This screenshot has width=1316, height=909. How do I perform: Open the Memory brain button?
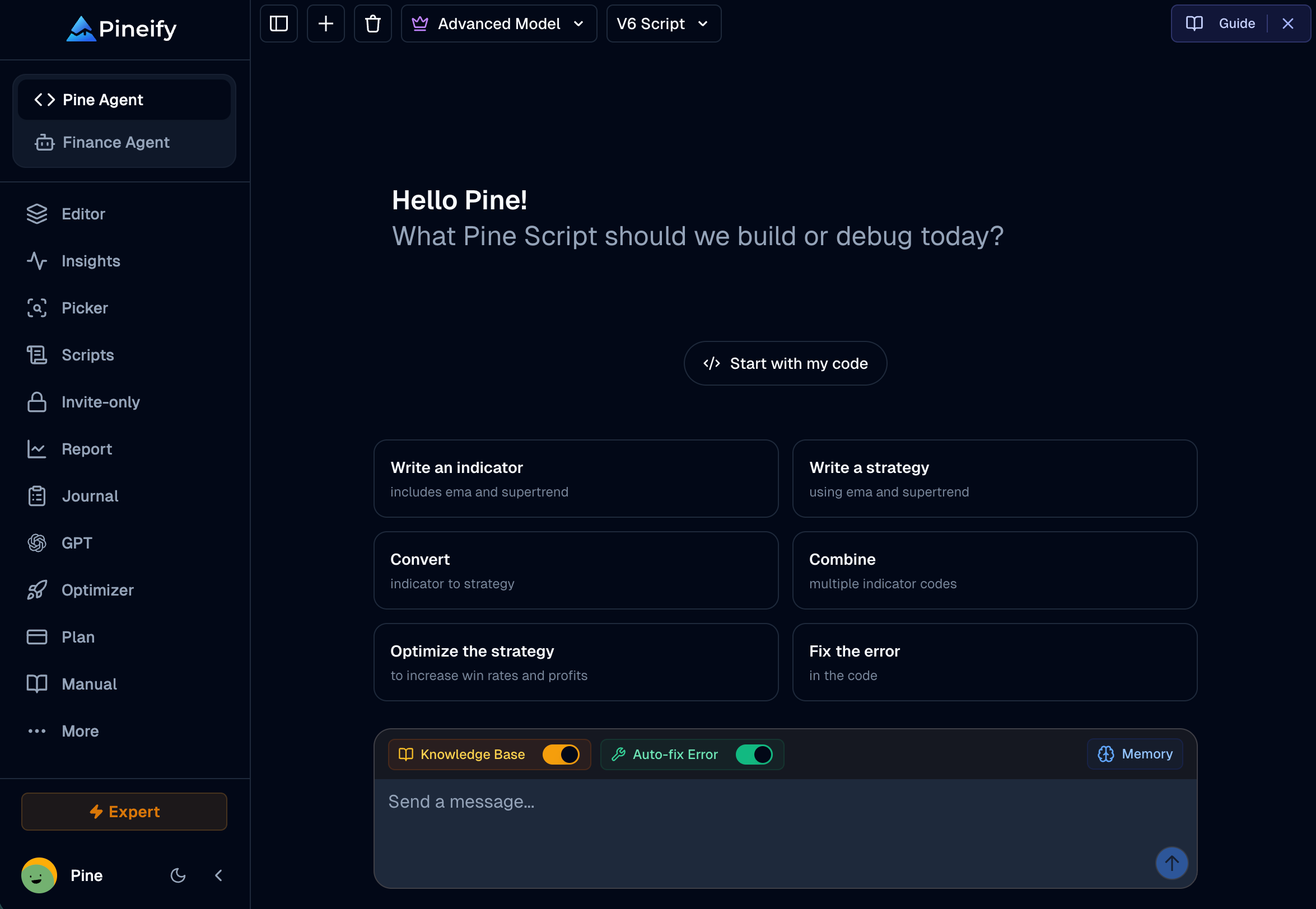tap(1134, 754)
